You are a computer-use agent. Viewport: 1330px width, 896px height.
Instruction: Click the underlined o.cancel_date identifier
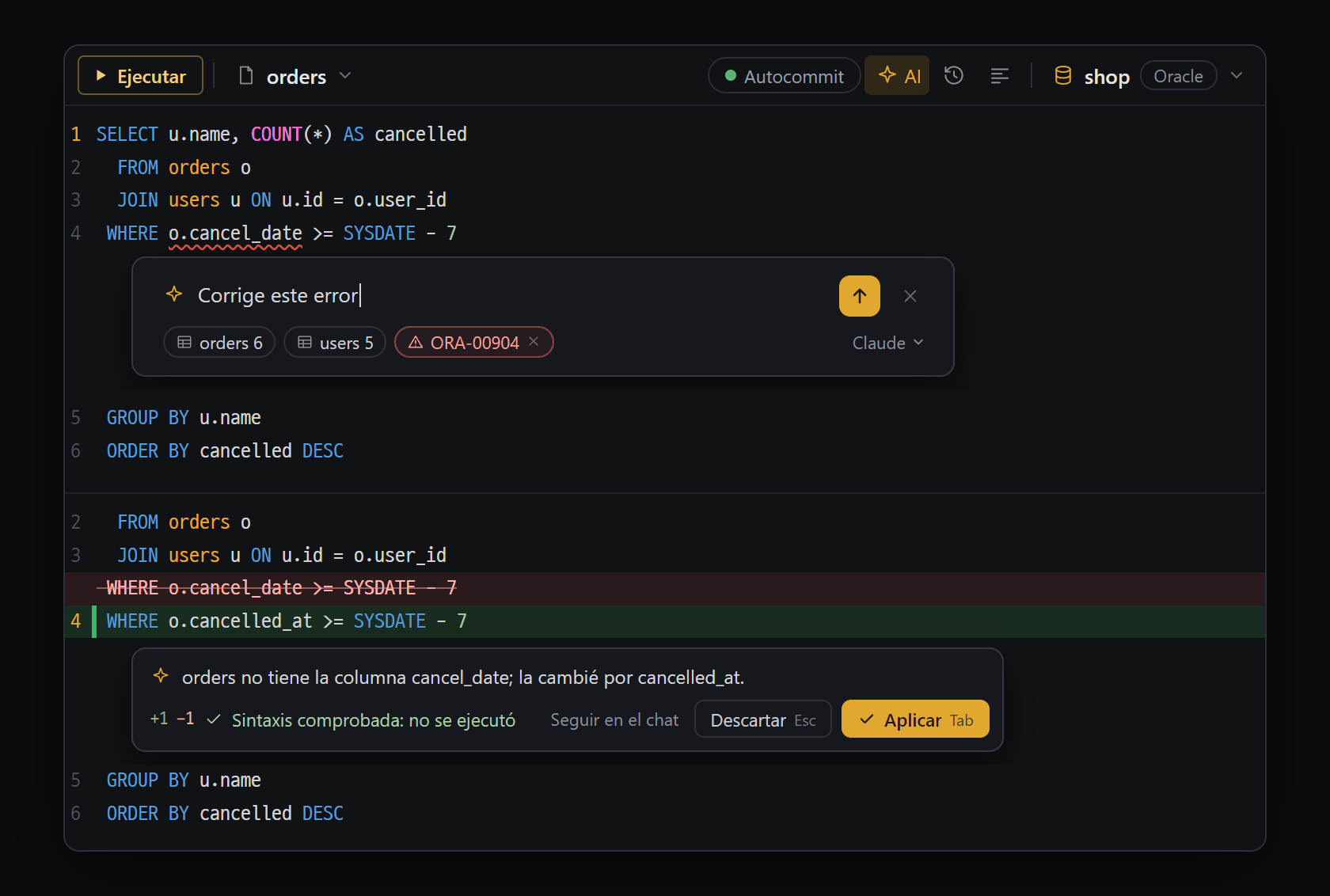click(x=235, y=233)
